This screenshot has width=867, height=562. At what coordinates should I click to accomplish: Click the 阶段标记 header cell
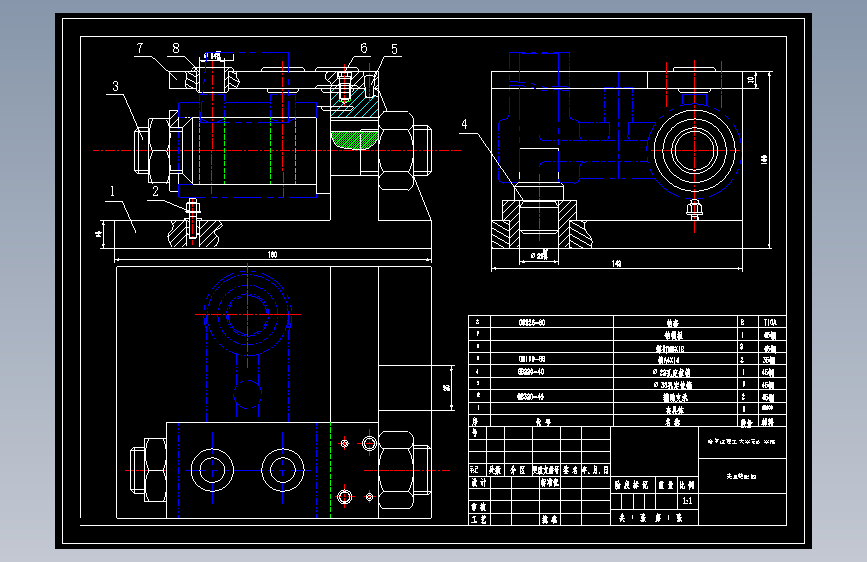(x=633, y=485)
